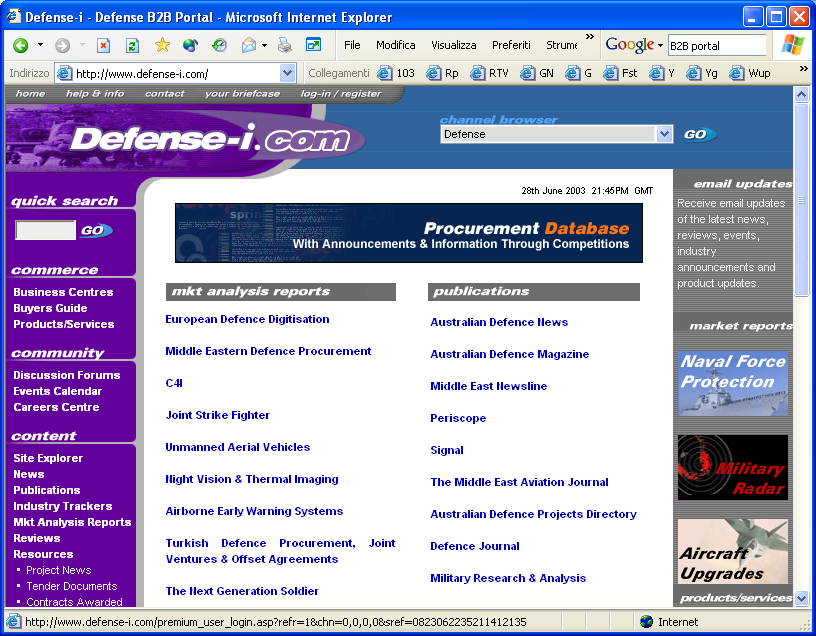
Task: Open Industry Trackers sidebar link
Action: pyautogui.click(x=62, y=506)
